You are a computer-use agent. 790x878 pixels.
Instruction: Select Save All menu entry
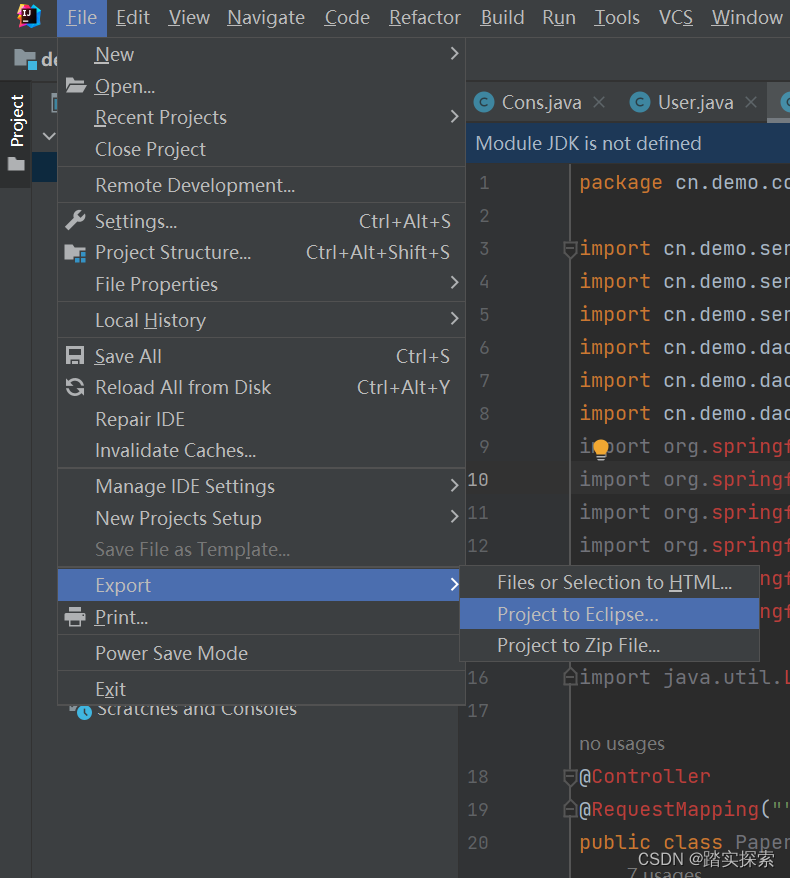(261, 356)
